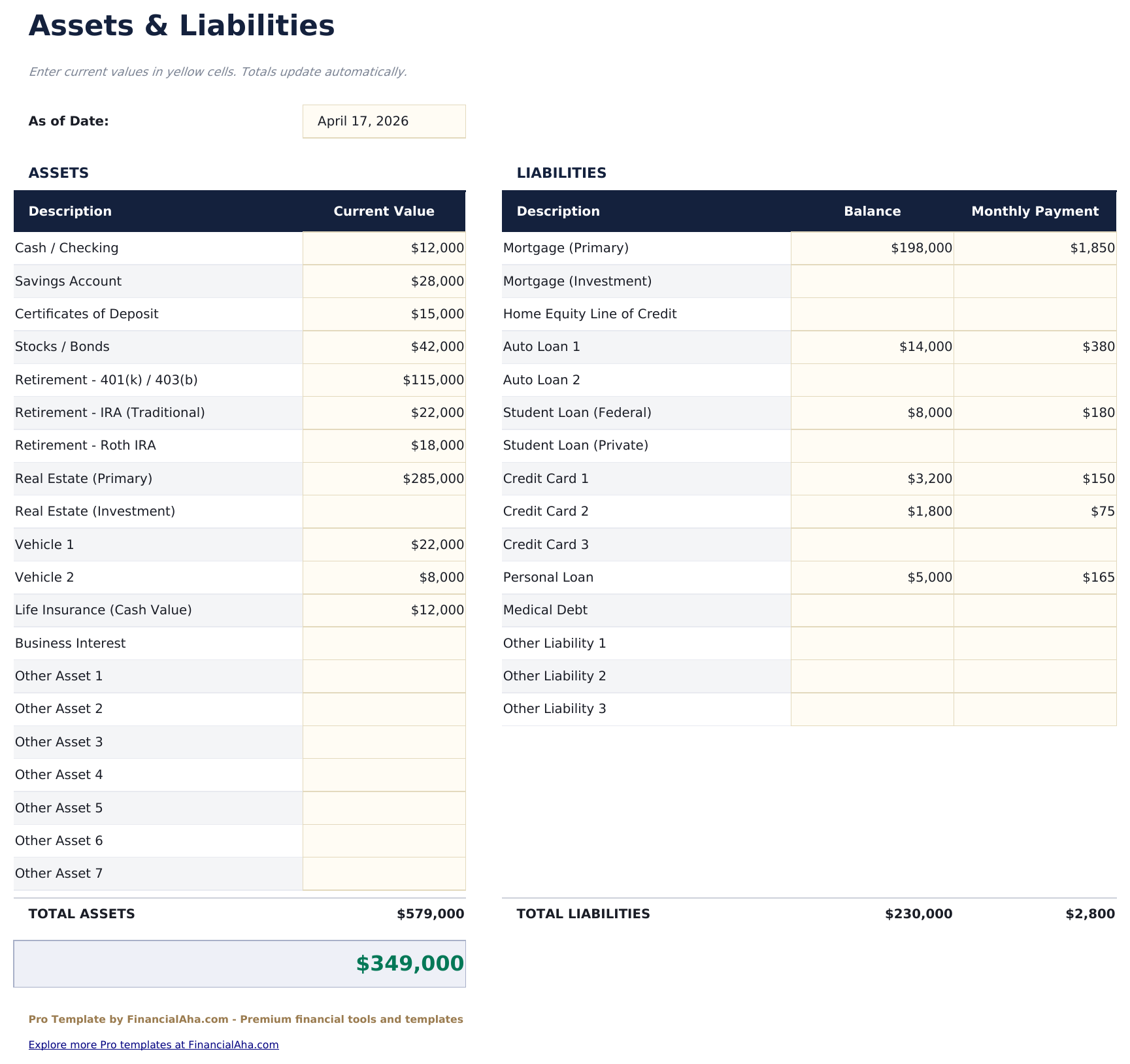Click the empty Real Estate (Investment) cell
This screenshot has height=1064, width=1130.
point(384,511)
